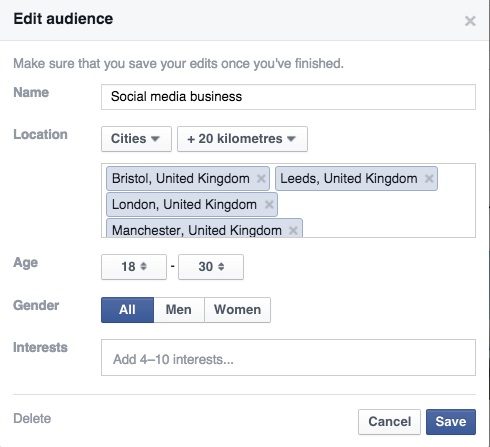Focus the Name field with Social media business
The width and height of the screenshot is (490, 447).
[288, 97]
